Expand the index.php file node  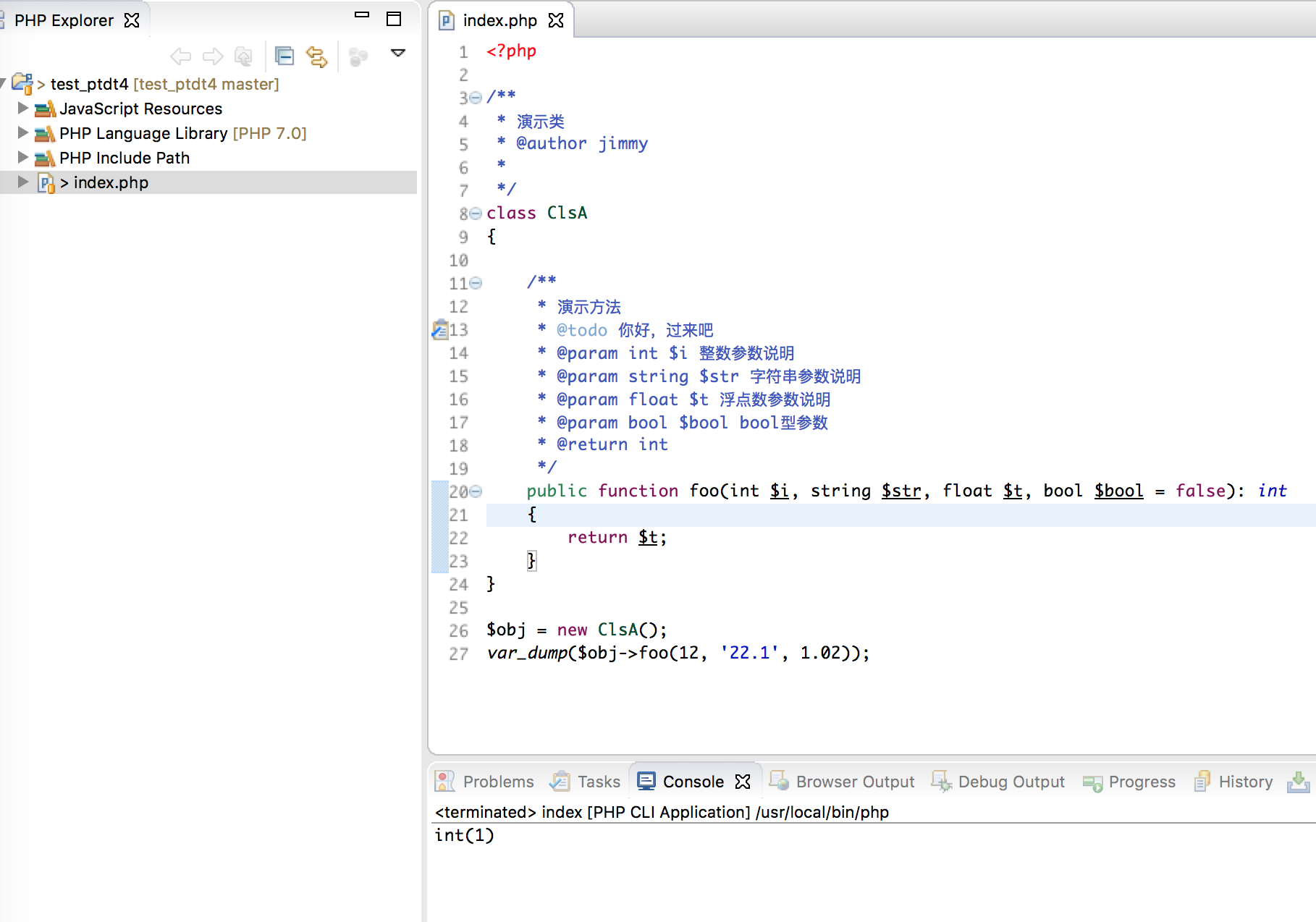click(23, 182)
